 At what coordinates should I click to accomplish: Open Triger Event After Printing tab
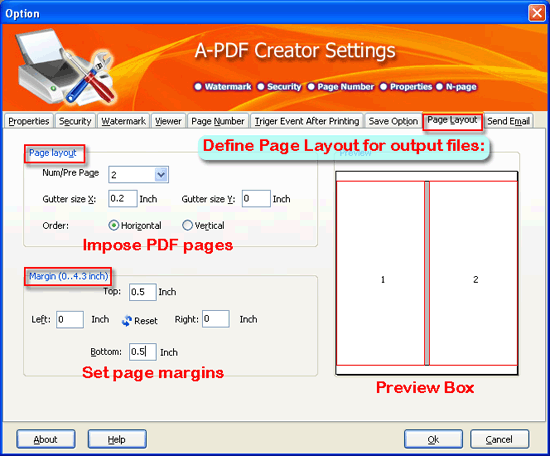307,121
